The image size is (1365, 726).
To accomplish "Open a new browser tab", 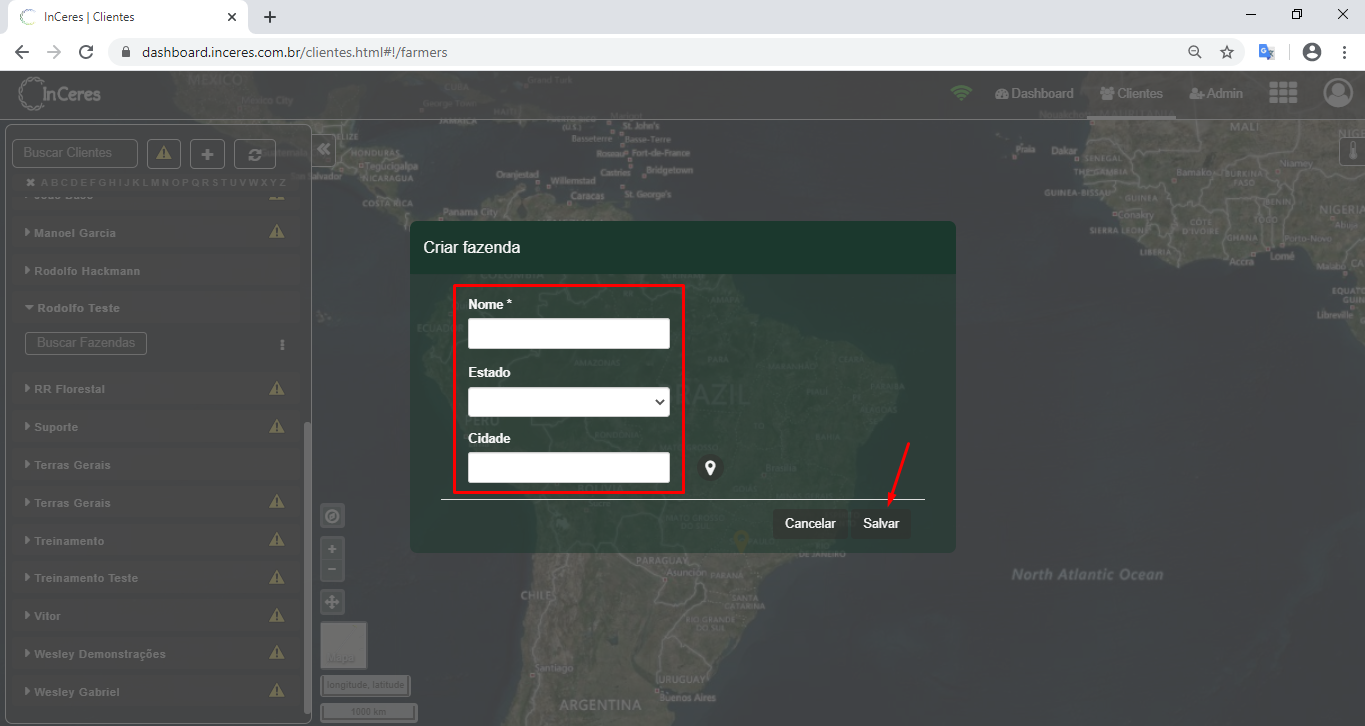I will point(270,17).
